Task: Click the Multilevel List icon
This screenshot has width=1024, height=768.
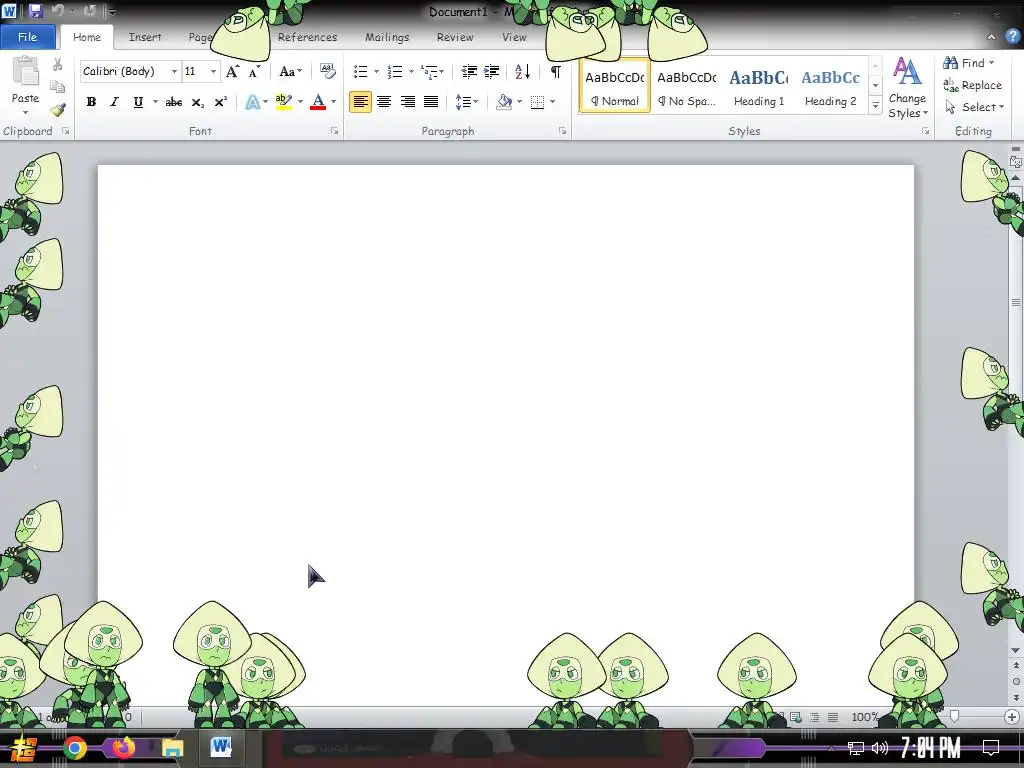Action: coord(429,71)
